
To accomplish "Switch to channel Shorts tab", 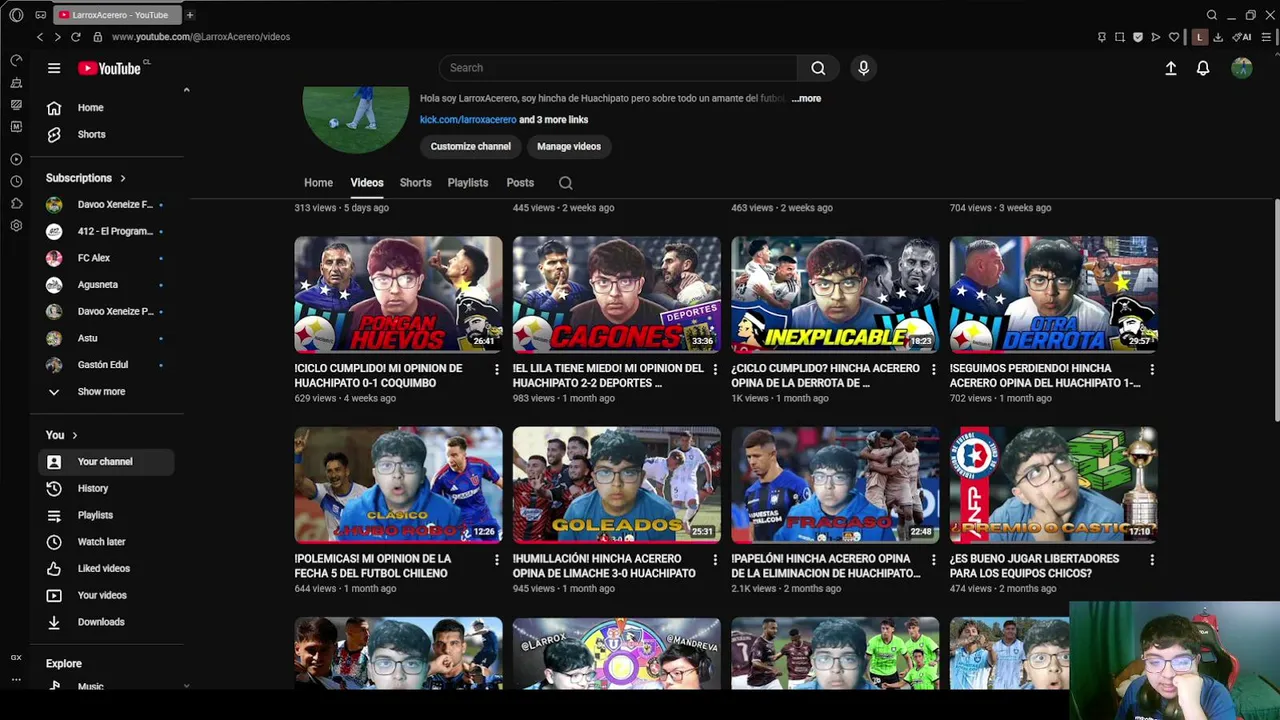I will pos(415,183).
